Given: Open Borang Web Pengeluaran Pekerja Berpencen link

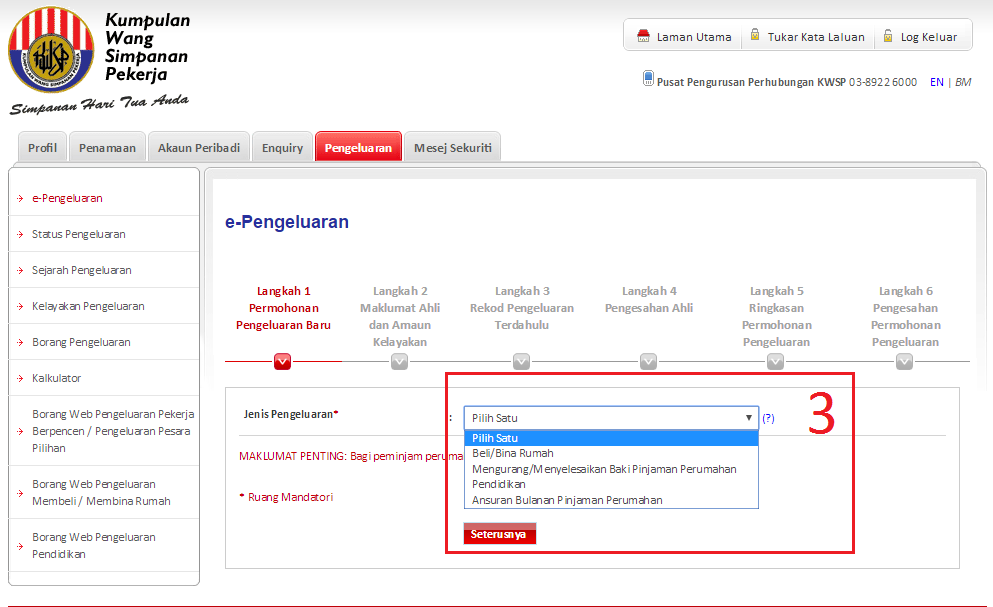Looking at the screenshot, I should [113, 431].
